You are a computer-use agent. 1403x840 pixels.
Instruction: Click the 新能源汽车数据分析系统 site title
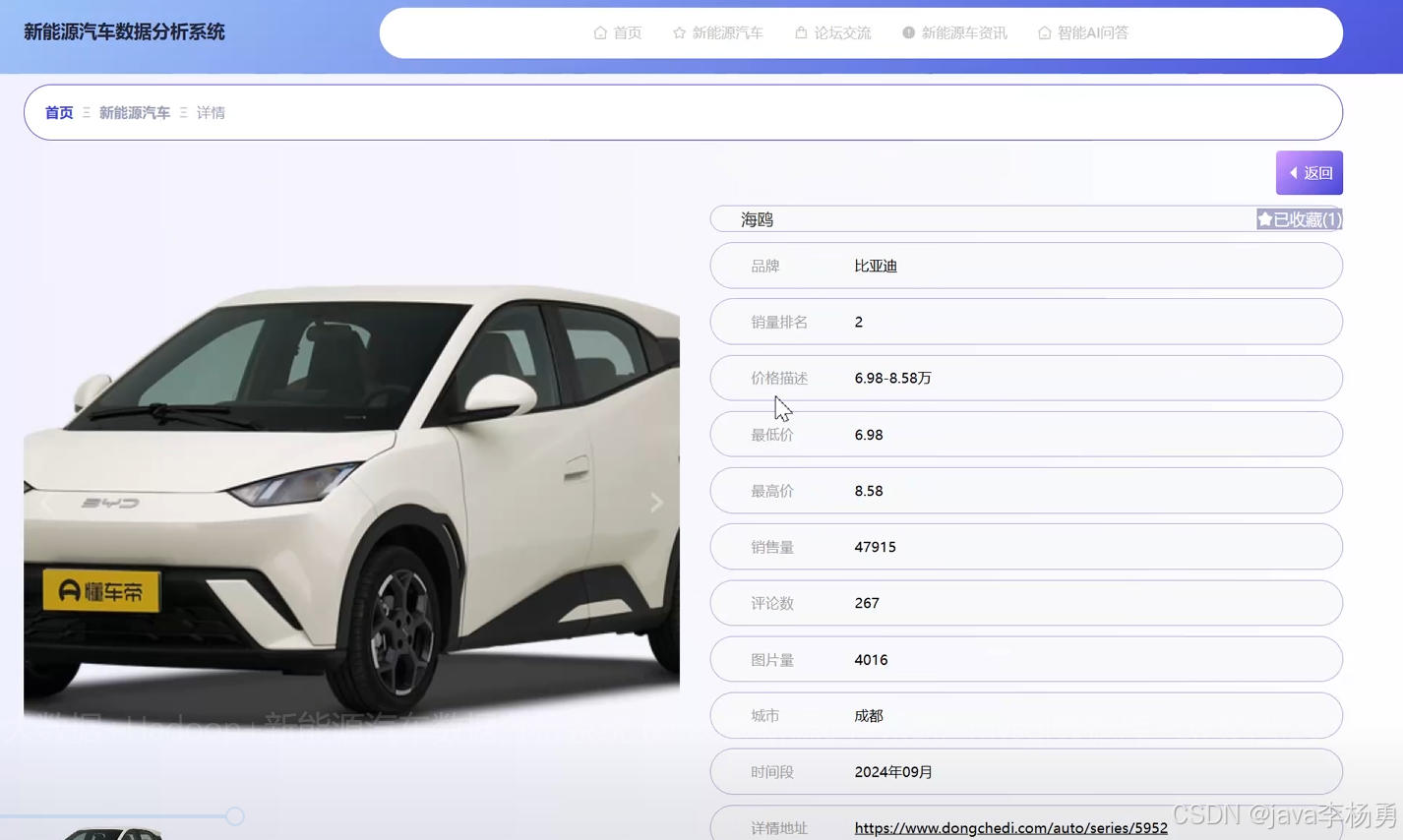(124, 32)
